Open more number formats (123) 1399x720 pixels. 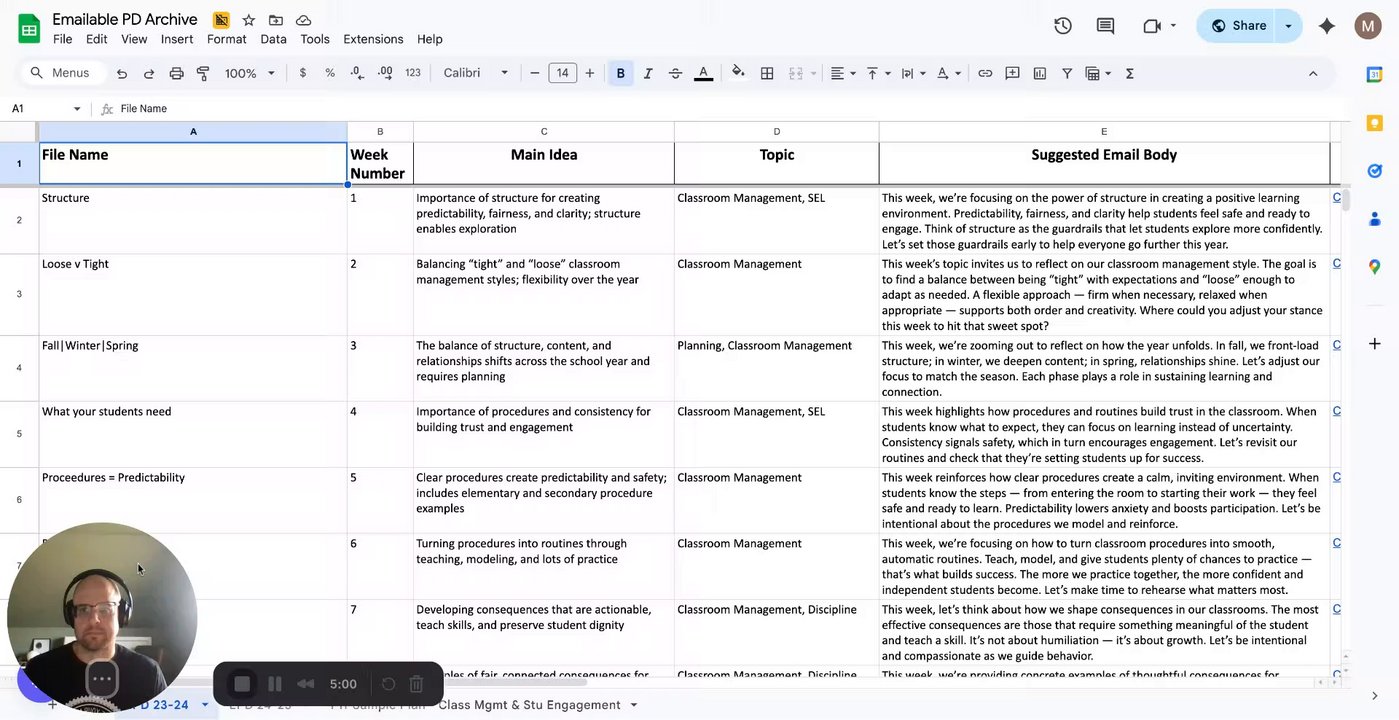pos(413,73)
